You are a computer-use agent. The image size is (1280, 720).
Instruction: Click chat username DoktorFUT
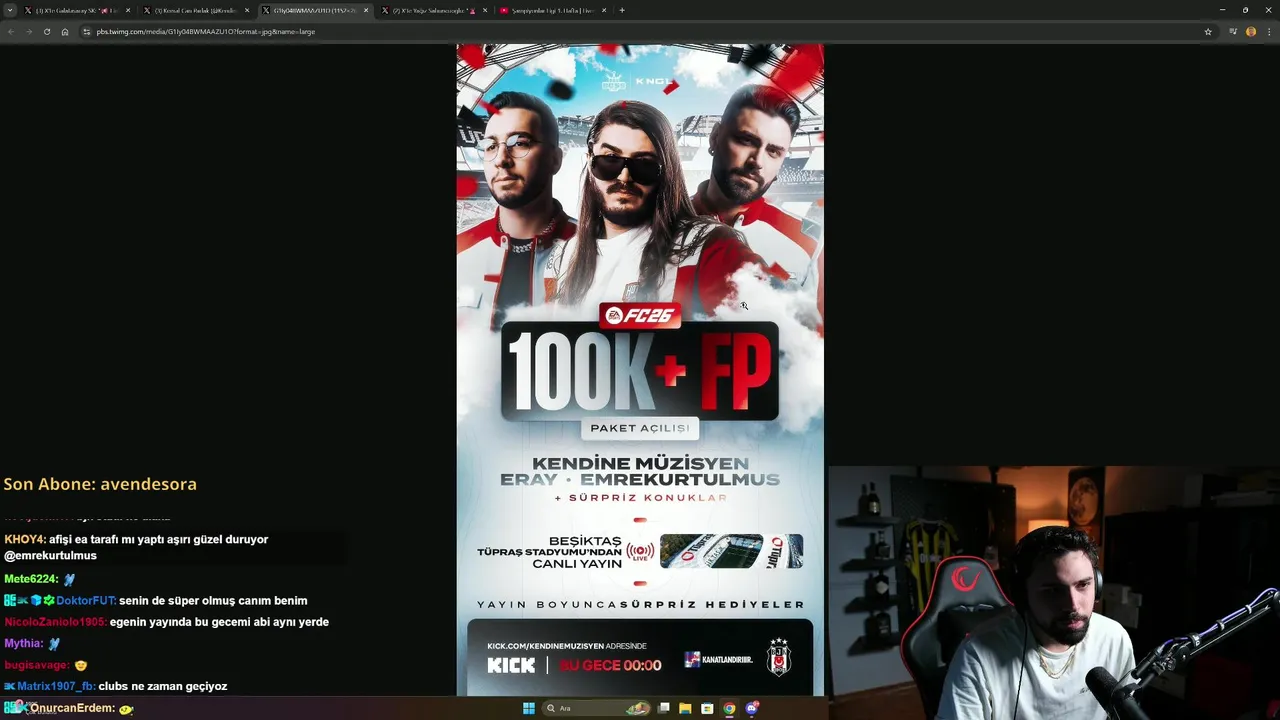pyautogui.click(x=86, y=601)
